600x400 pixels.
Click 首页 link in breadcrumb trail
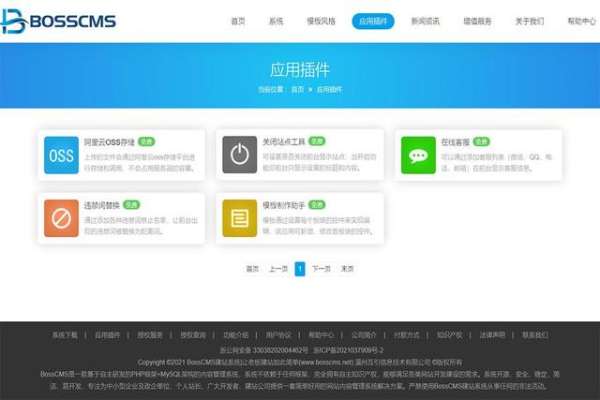pos(297,89)
